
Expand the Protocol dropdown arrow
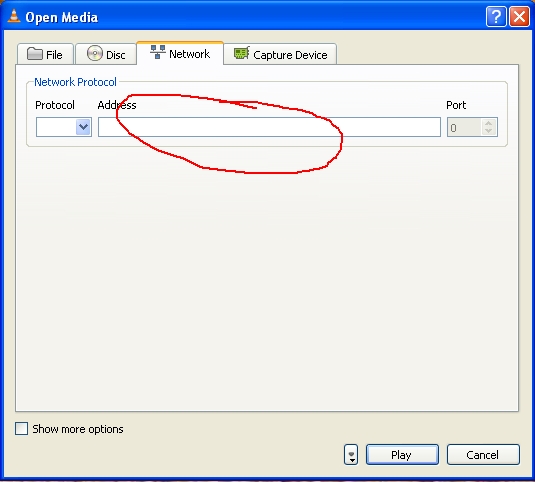pos(83,127)
